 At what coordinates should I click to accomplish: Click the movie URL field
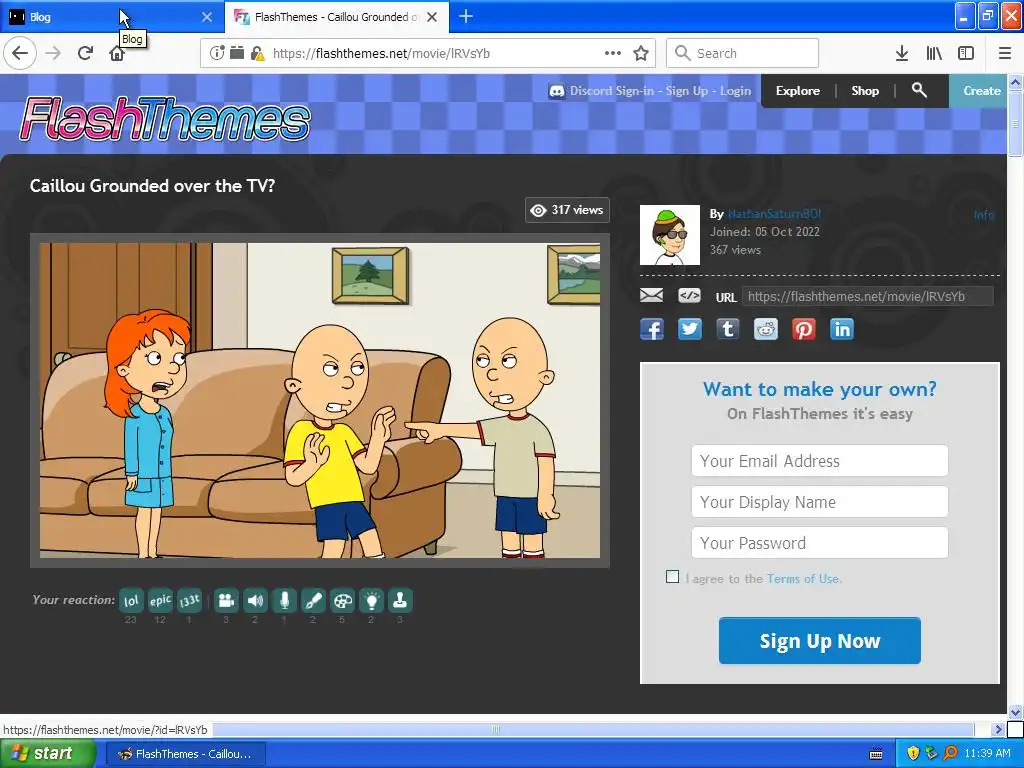[868, 296]
